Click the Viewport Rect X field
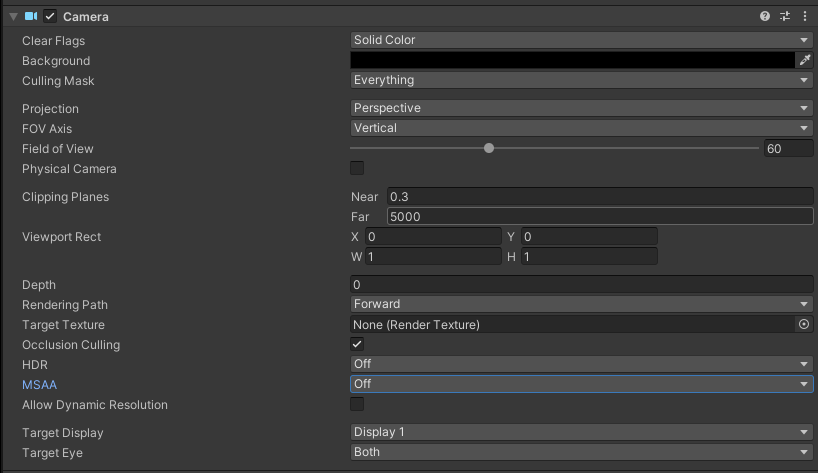This screenshot has height=473, width=818. [433, 237]
